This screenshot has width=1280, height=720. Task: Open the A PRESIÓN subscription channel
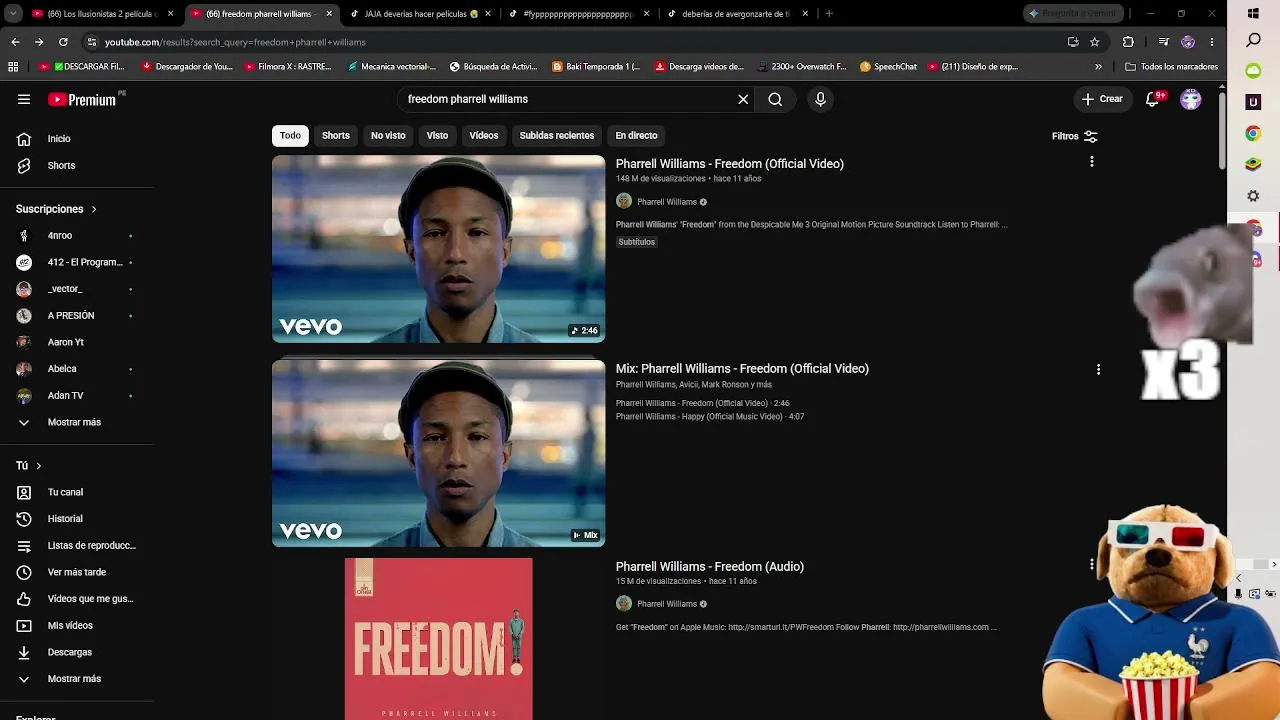coord(77,316)
